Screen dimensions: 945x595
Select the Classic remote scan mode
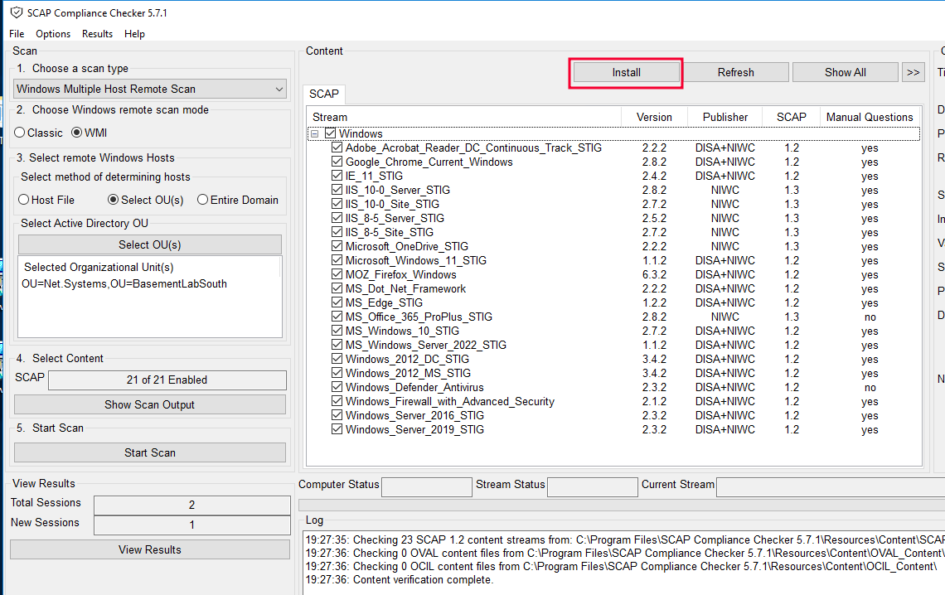click(x=17, y=132)
